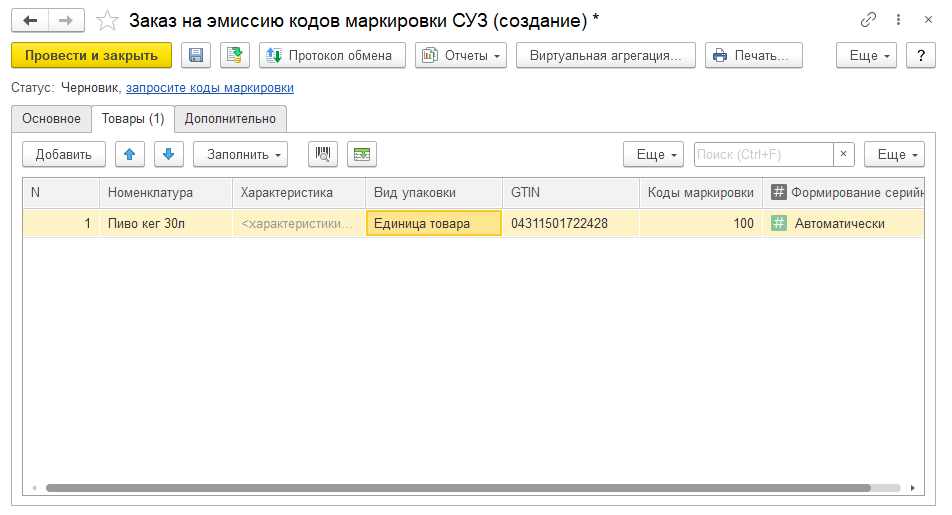Open the Дополнительно tab
Image resolution: width=952 pixels, height=515 pixels.
(230, 119)
